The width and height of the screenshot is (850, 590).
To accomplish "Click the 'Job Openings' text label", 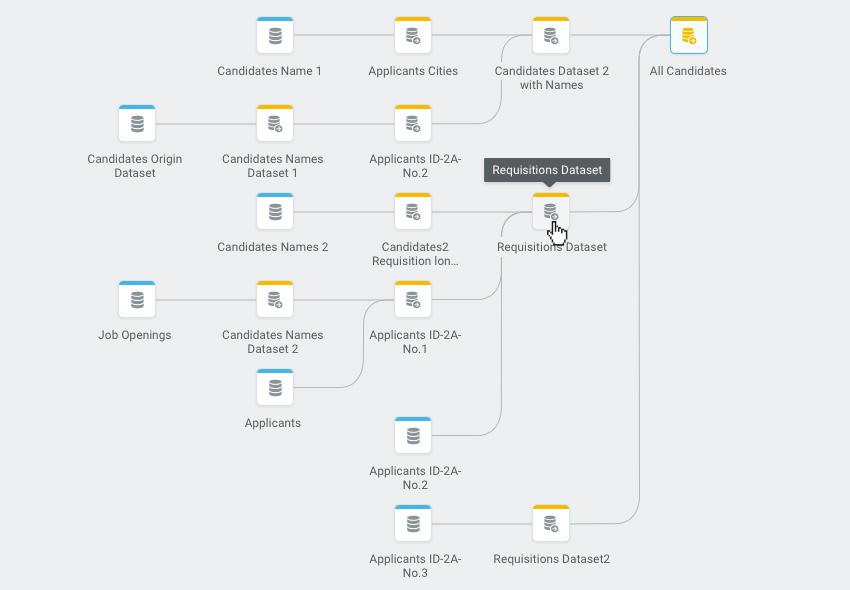I will pos(135,335).
